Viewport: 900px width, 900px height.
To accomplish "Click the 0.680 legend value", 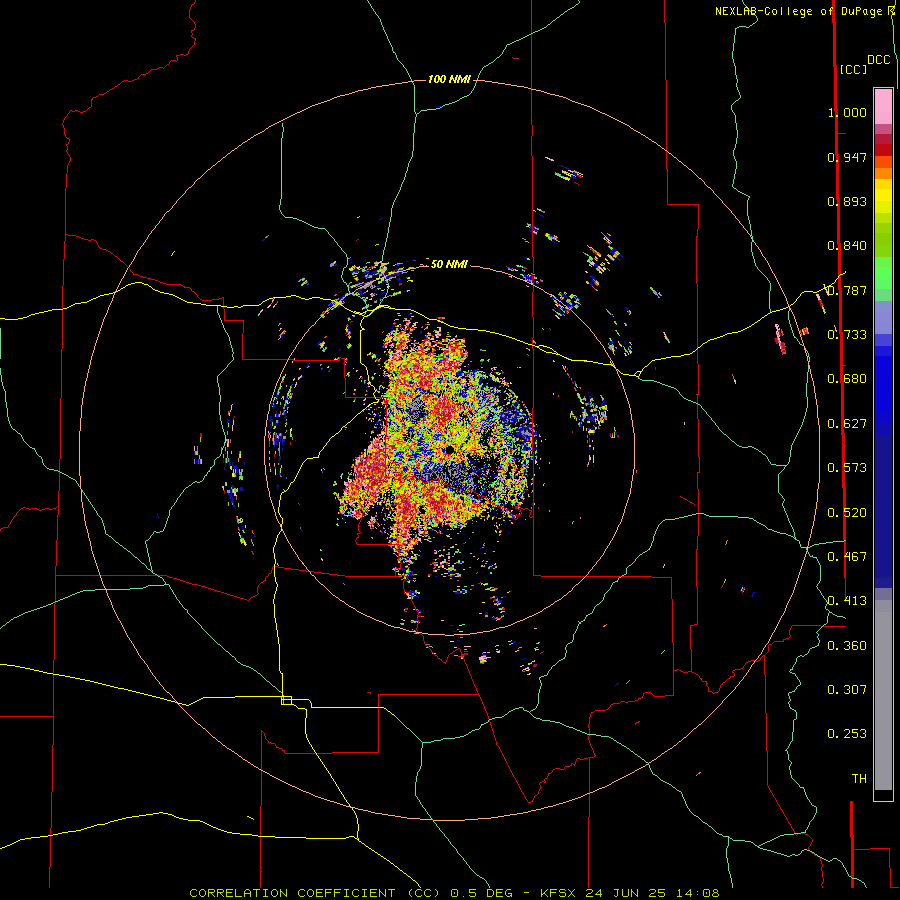I will pos(847,379).
